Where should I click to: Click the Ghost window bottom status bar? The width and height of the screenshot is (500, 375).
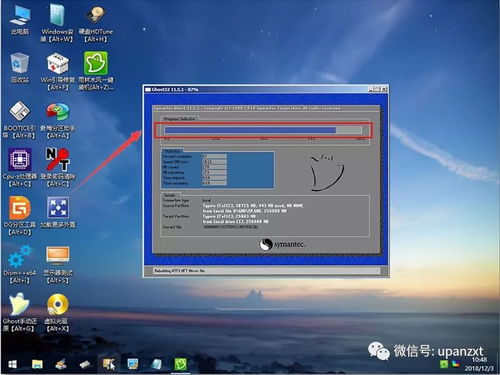[x=267, y=271]
